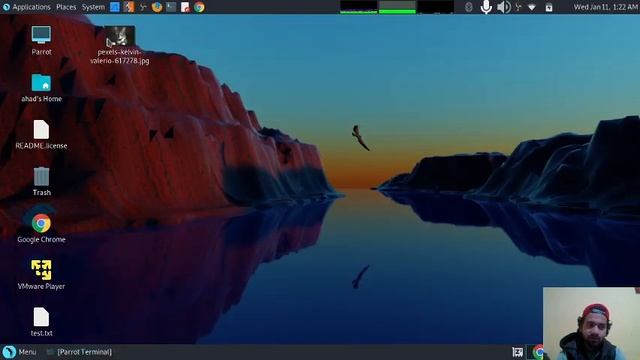The image size is (640, 360).
Task: Click the orange launcher icon in top panel
Action: (129, 7)
